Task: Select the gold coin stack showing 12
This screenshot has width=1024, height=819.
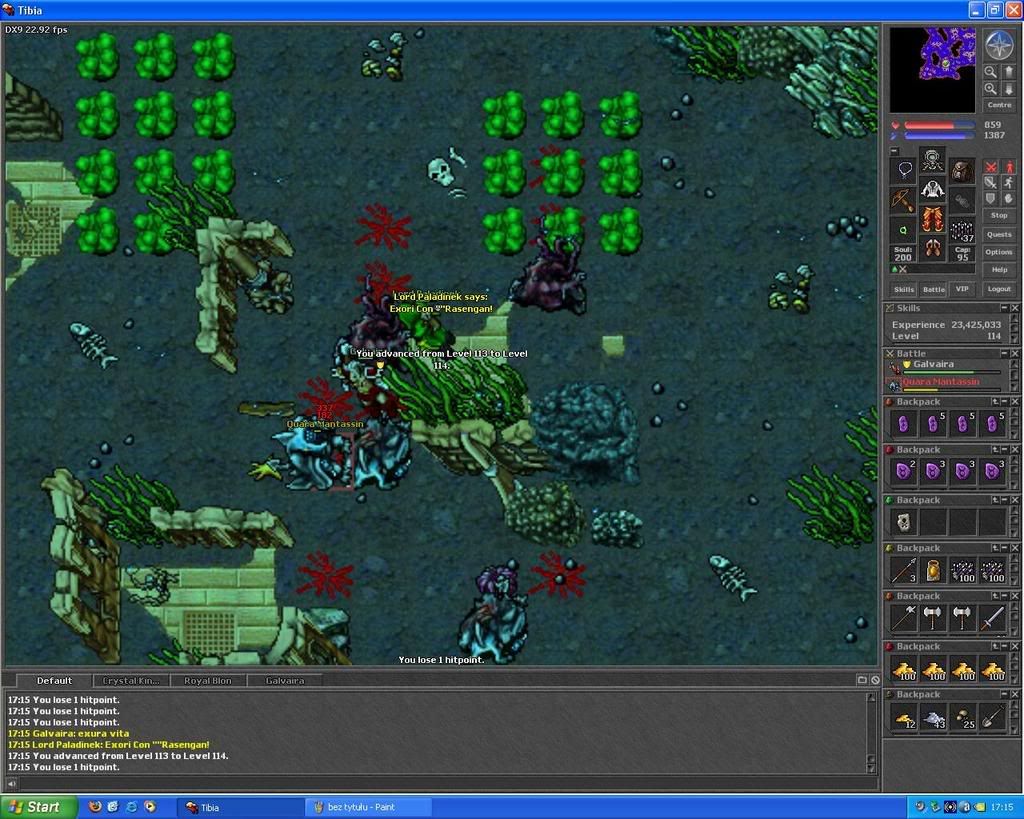Action: (904, 717)
